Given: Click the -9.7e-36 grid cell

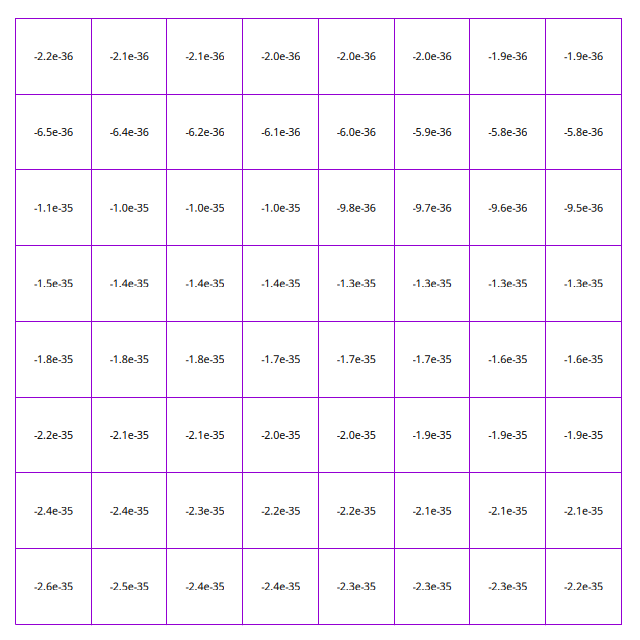Looking at the screenshot, I should point(432,208).
